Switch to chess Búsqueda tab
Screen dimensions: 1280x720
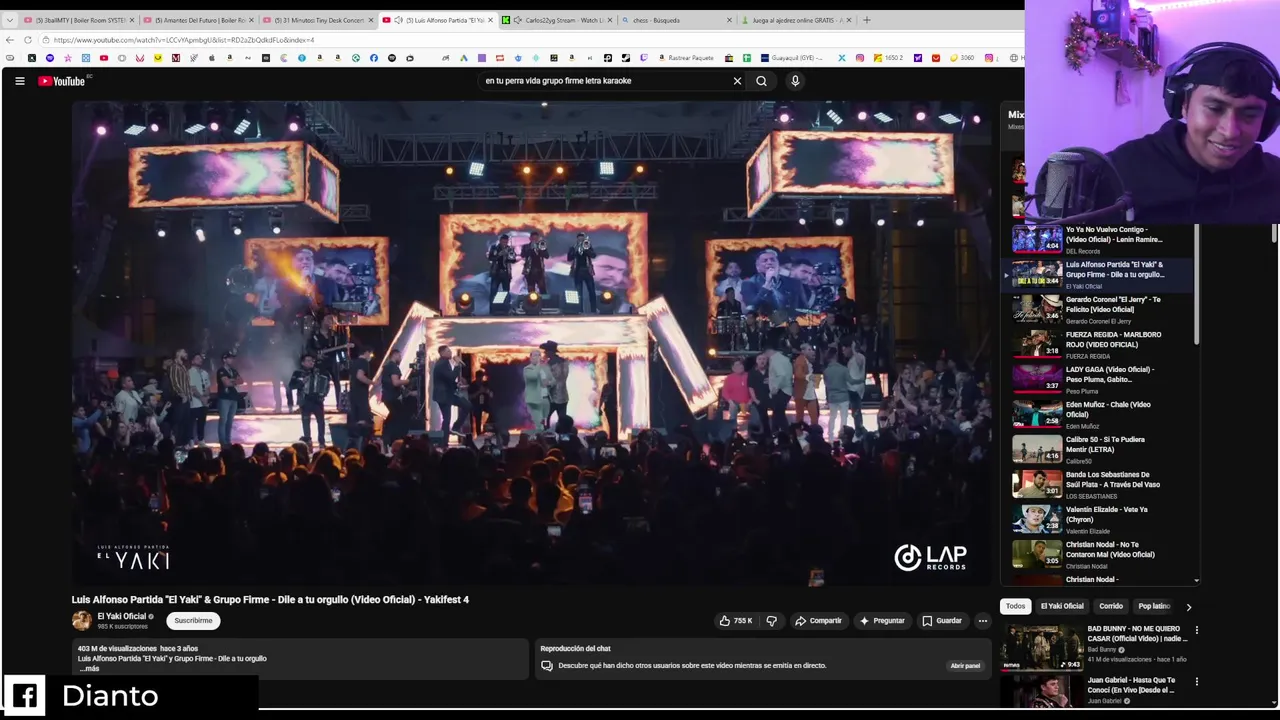(678, 20)
